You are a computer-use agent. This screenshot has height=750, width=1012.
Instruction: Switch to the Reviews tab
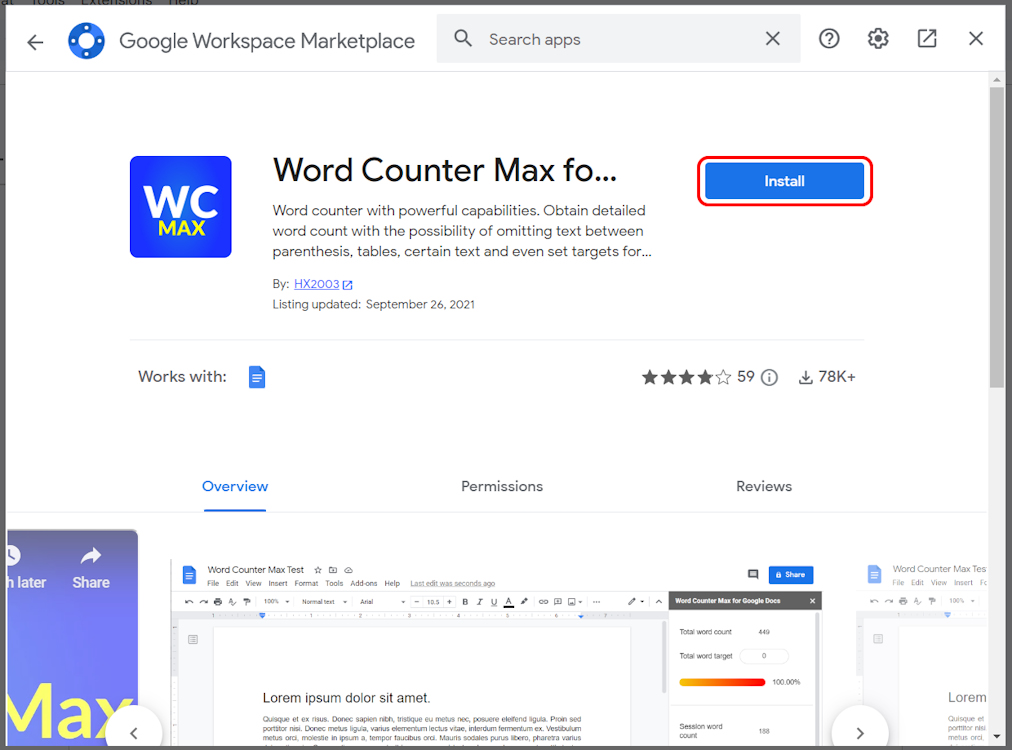(x=763, y=487)
